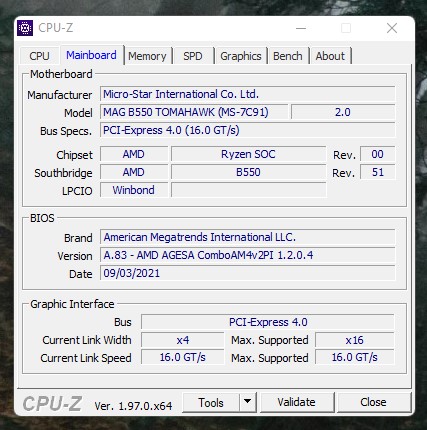Select the Manufacturer field Micro-Star International Co. Ltd.
The height and width of the screenshot is (430, 427).
[x=248, y=94]
